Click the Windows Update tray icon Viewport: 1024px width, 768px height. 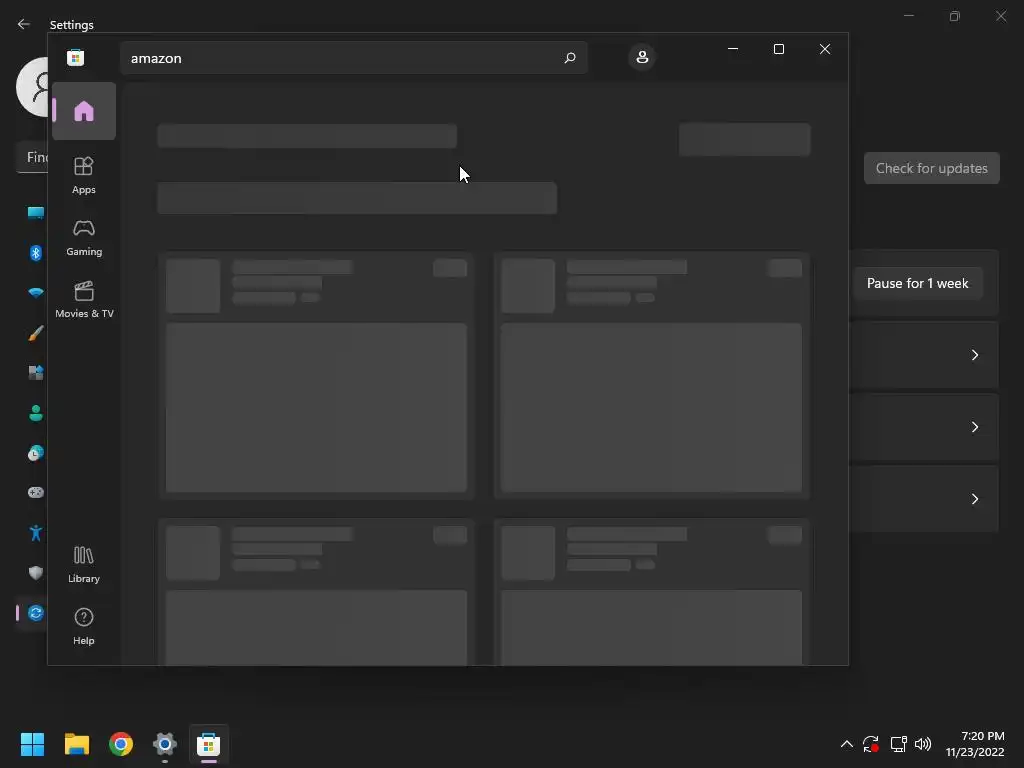click(871, 744)
